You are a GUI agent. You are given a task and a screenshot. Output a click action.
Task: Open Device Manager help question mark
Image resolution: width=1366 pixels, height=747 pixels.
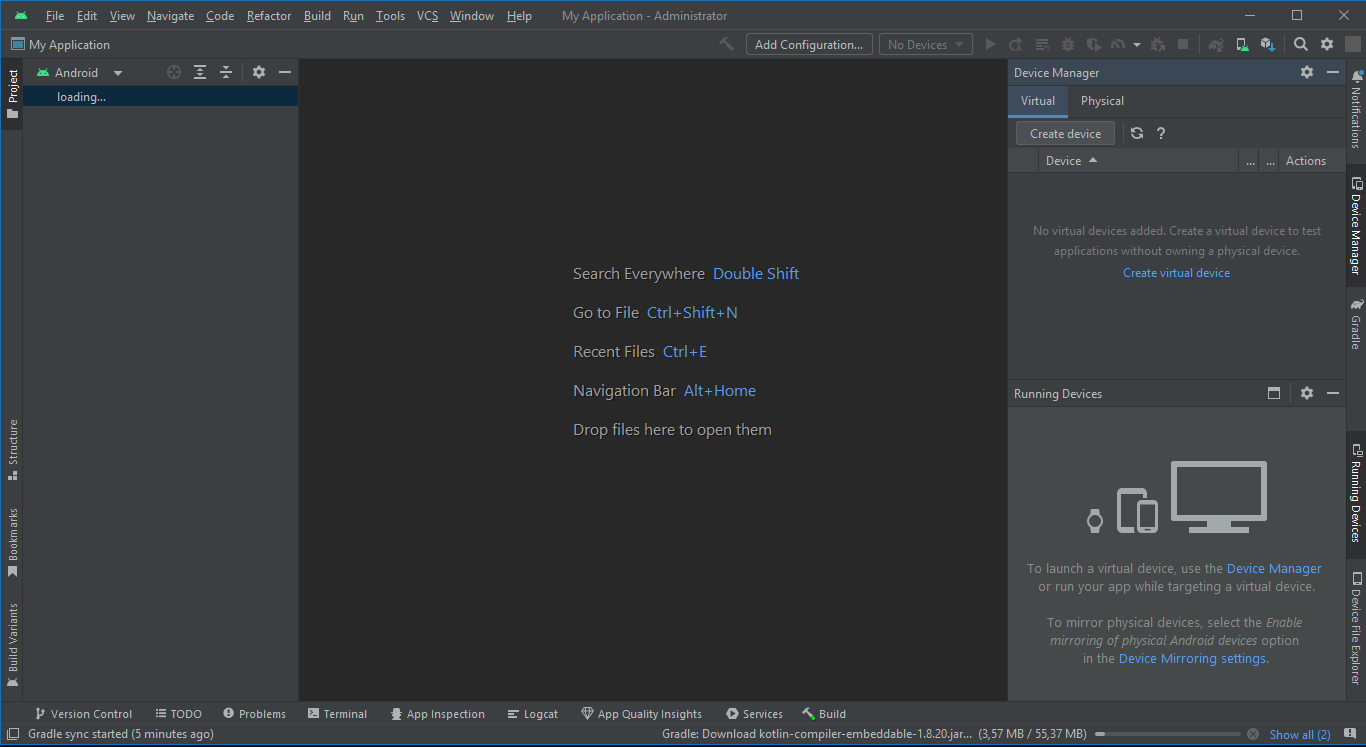(1161, 133)
